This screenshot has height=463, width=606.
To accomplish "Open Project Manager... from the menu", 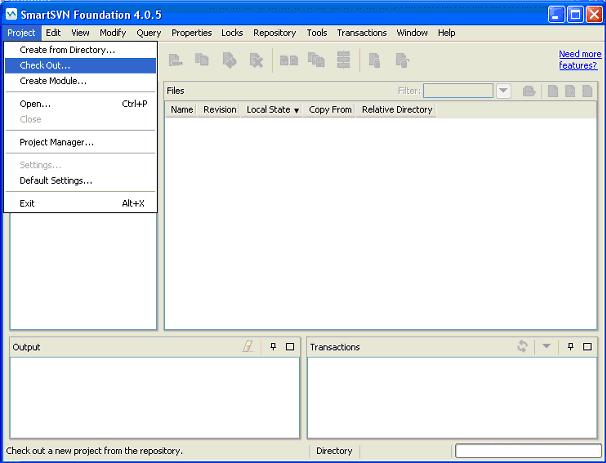I will pos(57,142).
